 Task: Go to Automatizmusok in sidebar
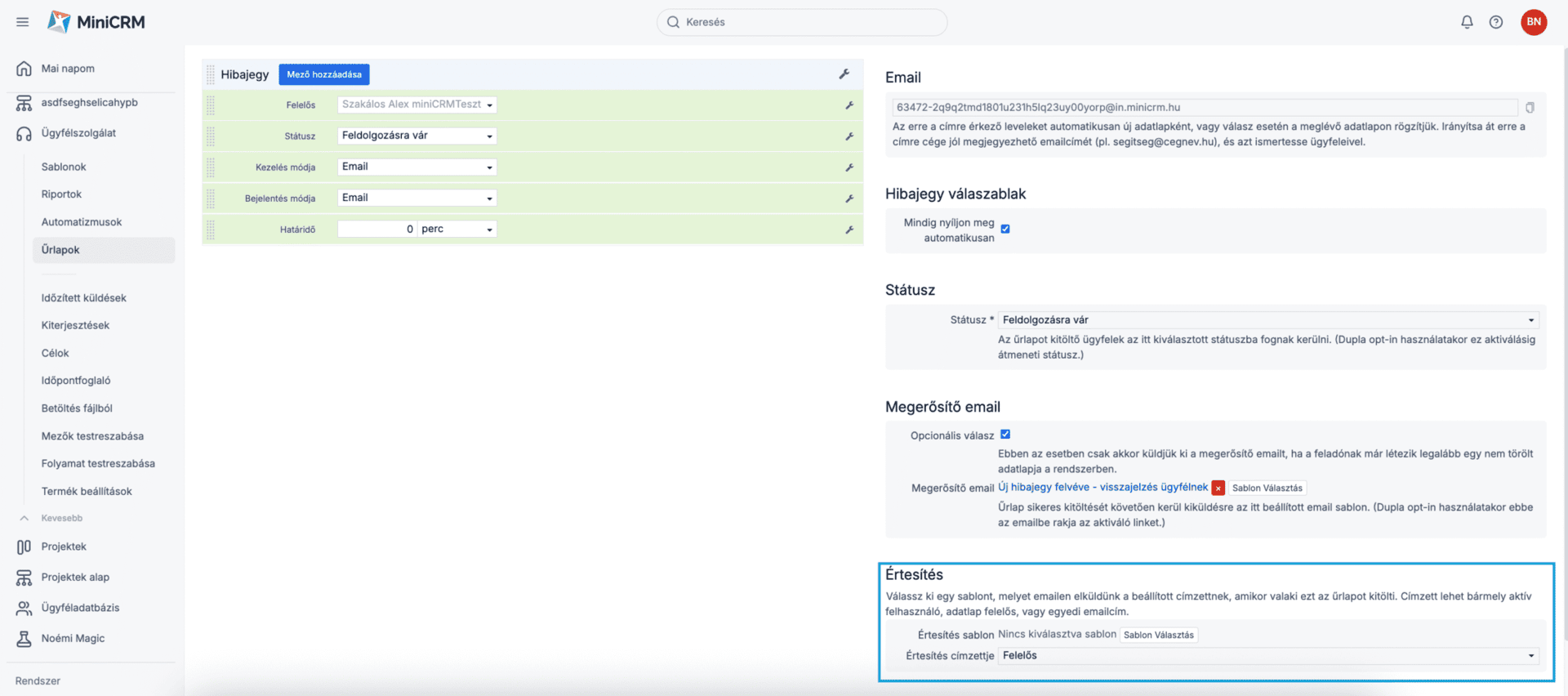(82, 222)
